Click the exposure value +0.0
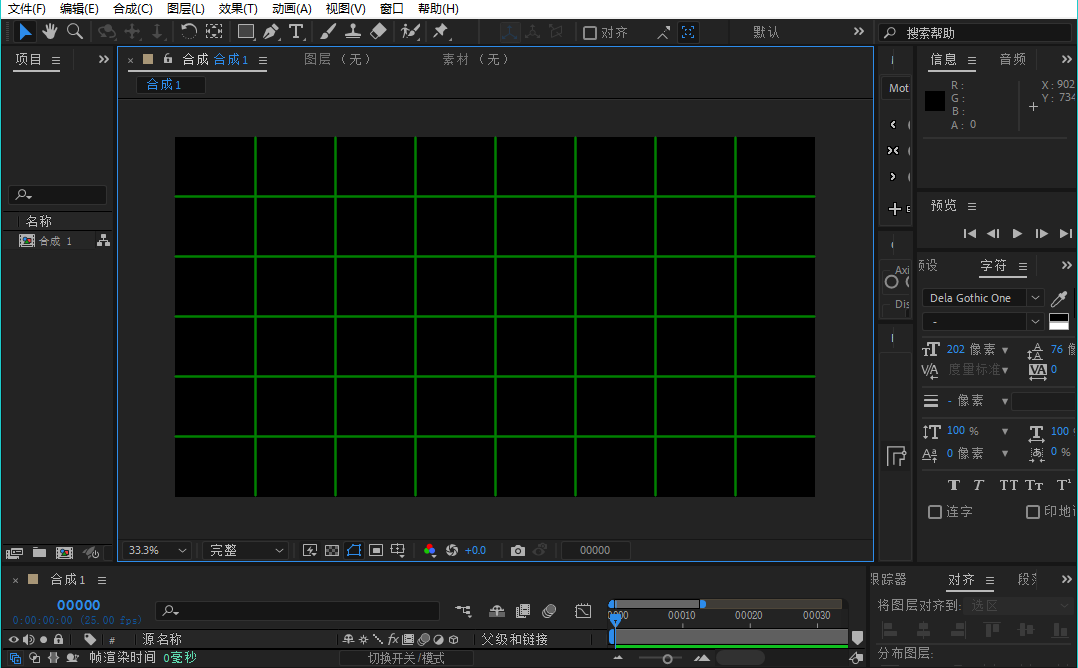This screenshot has height=668, width=1078. point(475,550)
